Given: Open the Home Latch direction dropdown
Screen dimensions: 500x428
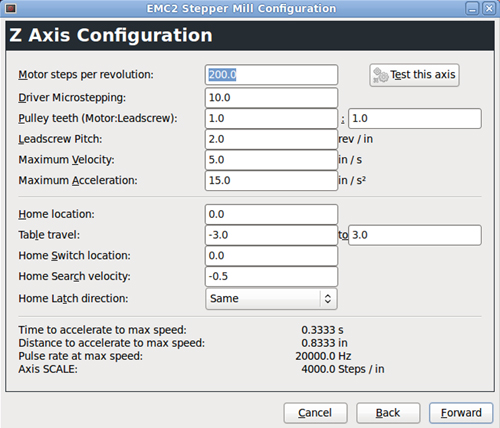Looking at the screenshot, I should point(271,299).
